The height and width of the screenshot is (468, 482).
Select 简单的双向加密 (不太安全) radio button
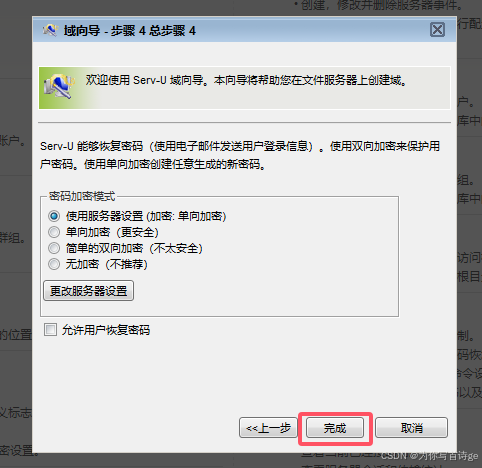pyautogui.click(x=54, y=248)
